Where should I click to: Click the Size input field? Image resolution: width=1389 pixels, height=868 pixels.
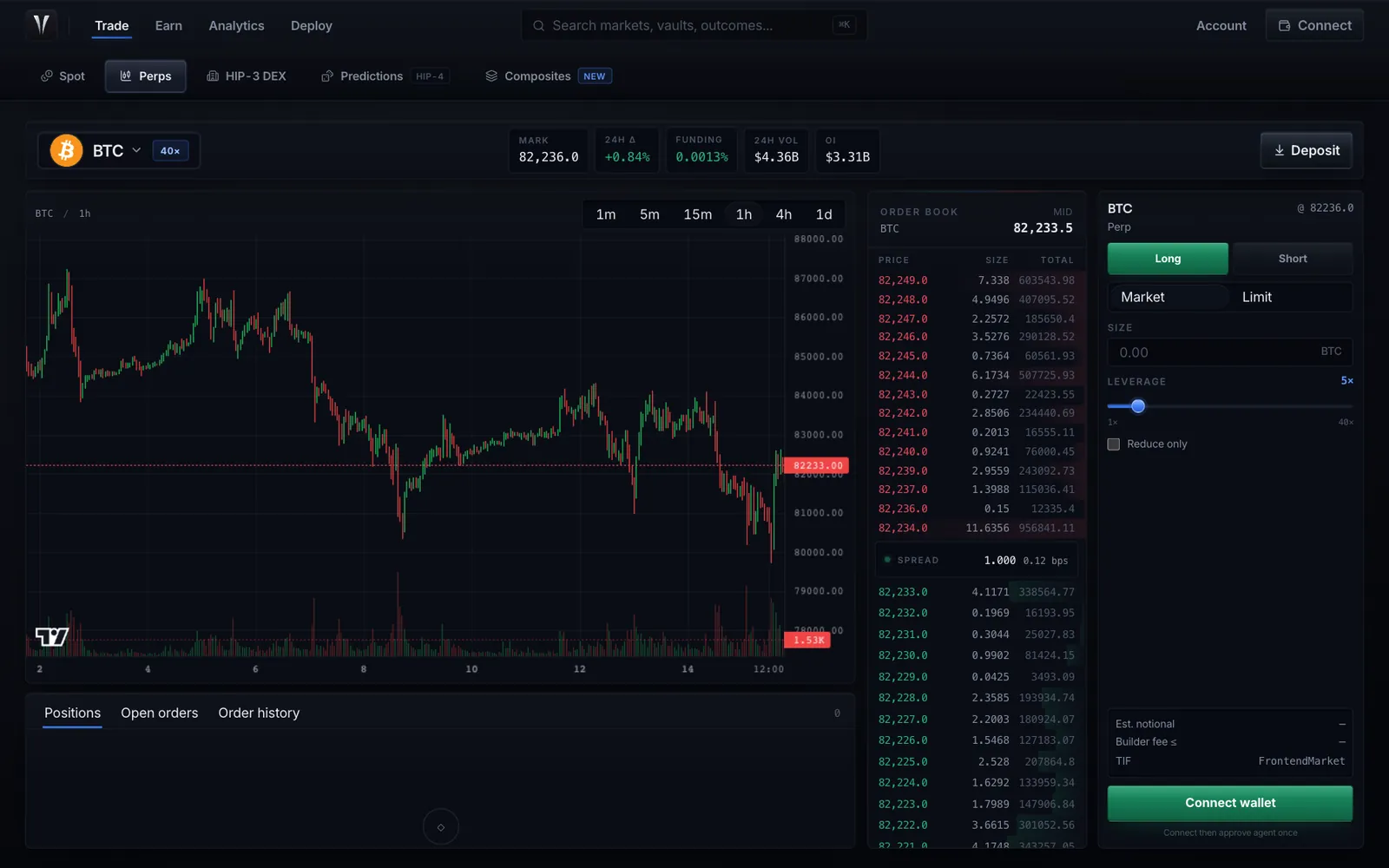1229,352
